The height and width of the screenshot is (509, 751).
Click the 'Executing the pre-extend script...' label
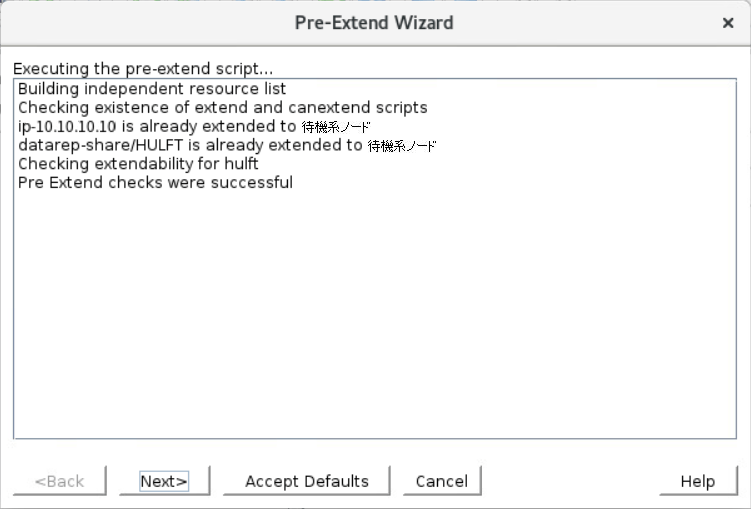click(x=143, y=68)
